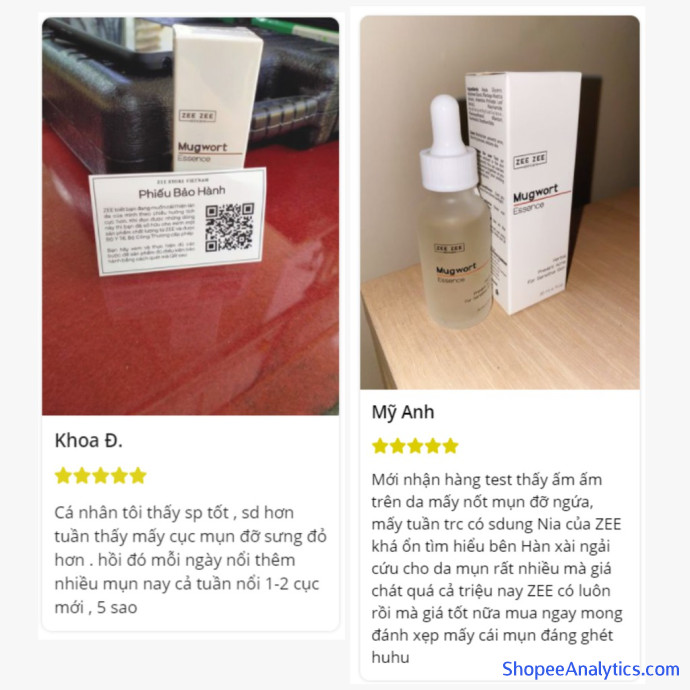Click the fifth star of Khoa Đ.'s rating
The width and height of the screenshot is (690, 690).
tap(138, 476)
